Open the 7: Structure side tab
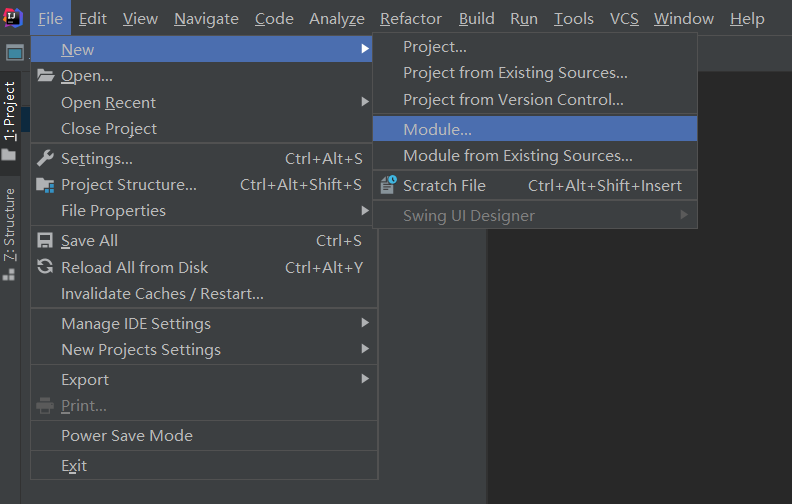 pyautogui.click(x=10, y=224)
